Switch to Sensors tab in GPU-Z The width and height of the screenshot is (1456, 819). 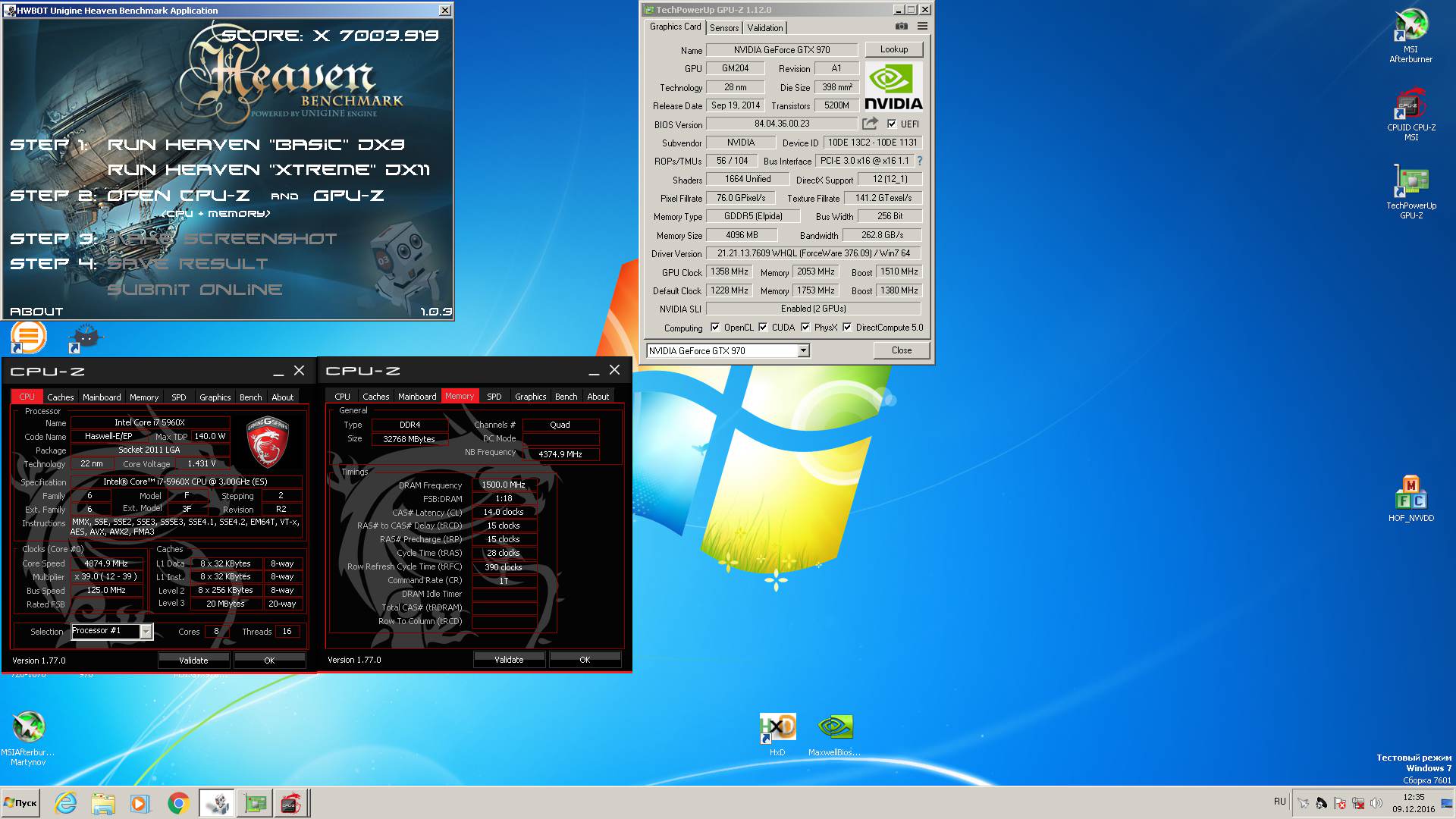click(724, 27)
